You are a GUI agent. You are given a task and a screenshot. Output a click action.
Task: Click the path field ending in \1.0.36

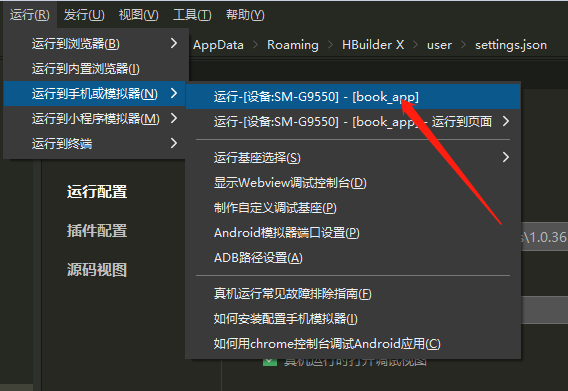click(x=544, y=237)
